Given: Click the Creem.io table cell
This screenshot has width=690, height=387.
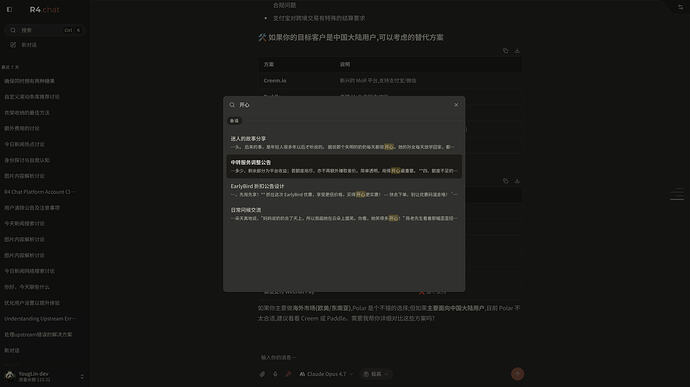Looking at the screenshot, I should point(275,81).
